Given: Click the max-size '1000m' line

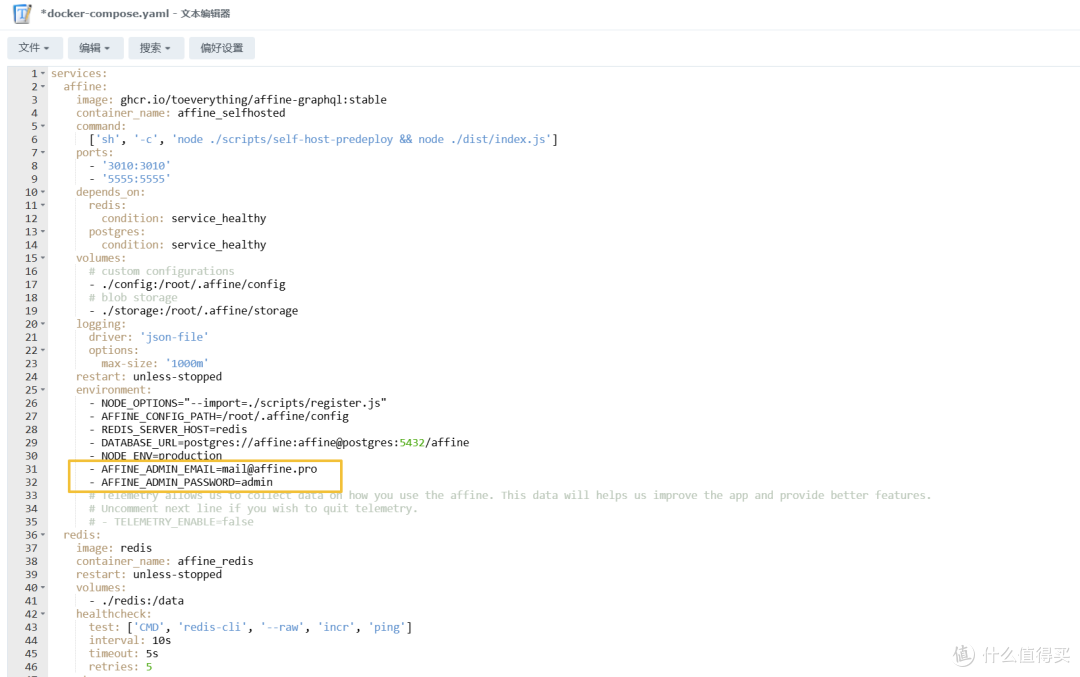Looking at the screenshot, I should pos(155,364).
